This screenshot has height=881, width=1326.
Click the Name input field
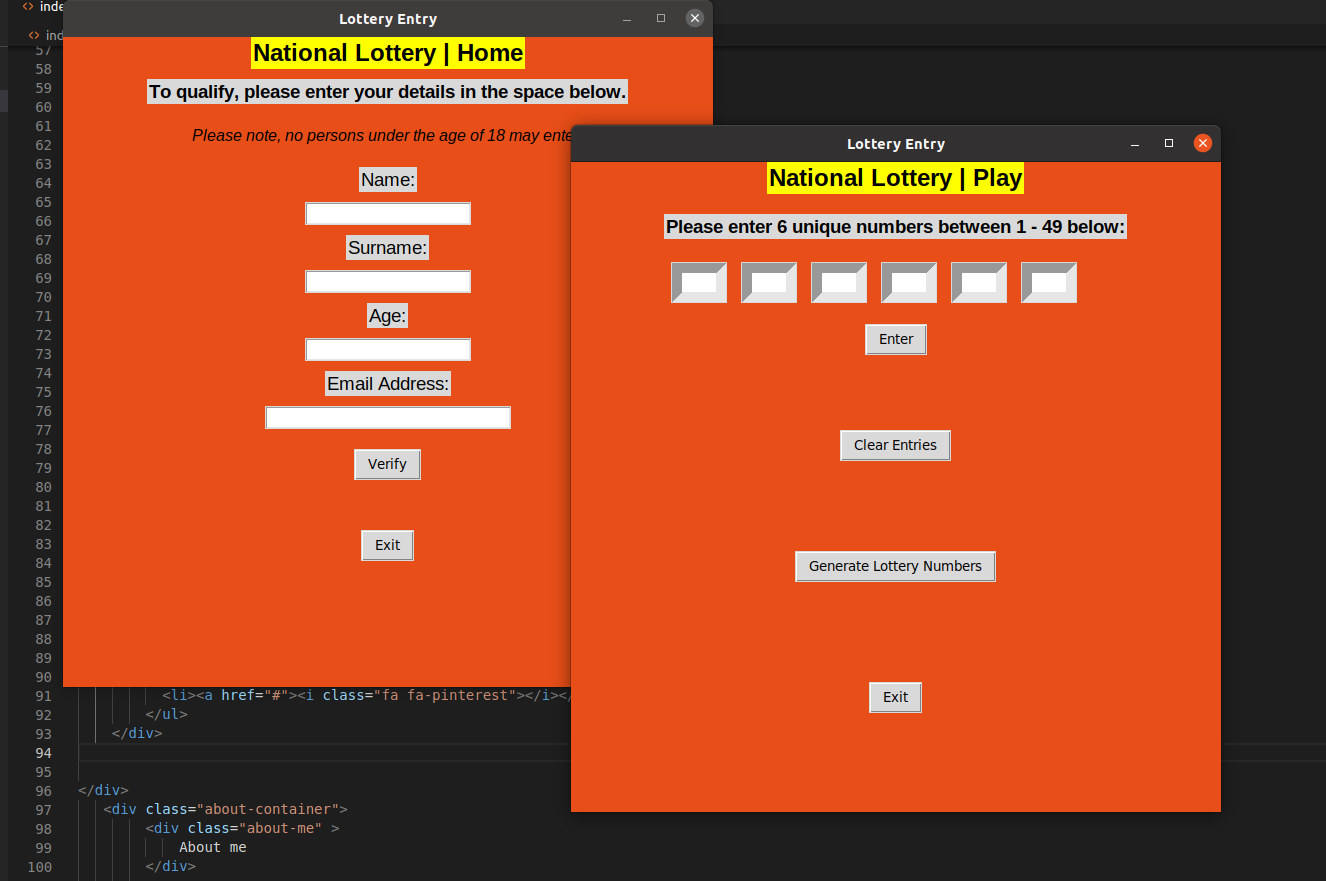(388, 214)
